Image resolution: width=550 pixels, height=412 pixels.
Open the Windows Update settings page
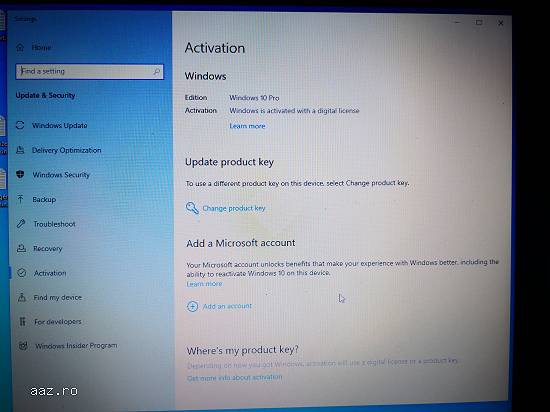click(60, 125)
